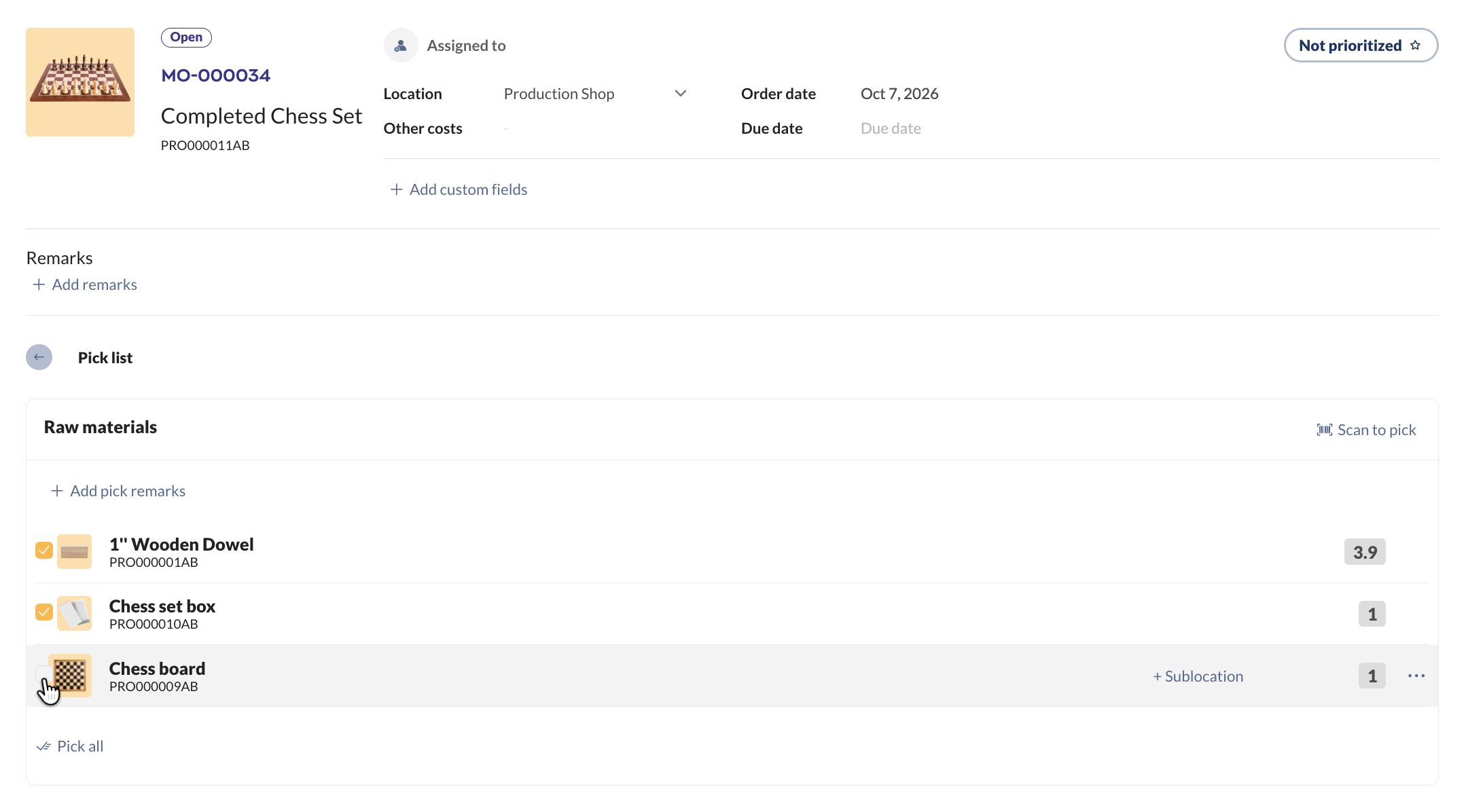Click the 3.9 quantity for Wooden Dowel
The width and height of the screenshot is (1466, 812).
pos(1365,552)
